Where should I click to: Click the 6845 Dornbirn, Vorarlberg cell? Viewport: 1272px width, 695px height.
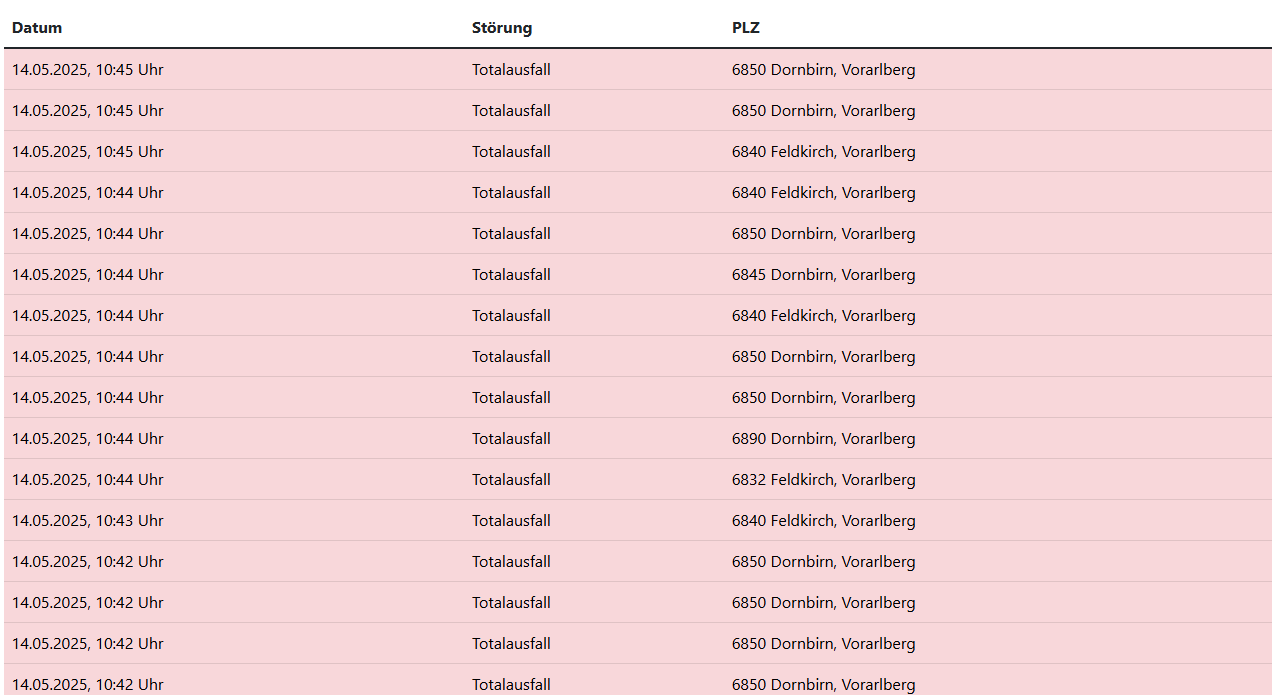823,275
